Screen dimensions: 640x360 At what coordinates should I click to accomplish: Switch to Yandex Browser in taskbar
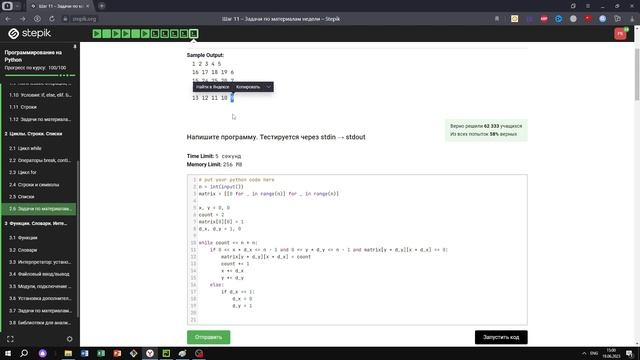click(x=150, y=353)
